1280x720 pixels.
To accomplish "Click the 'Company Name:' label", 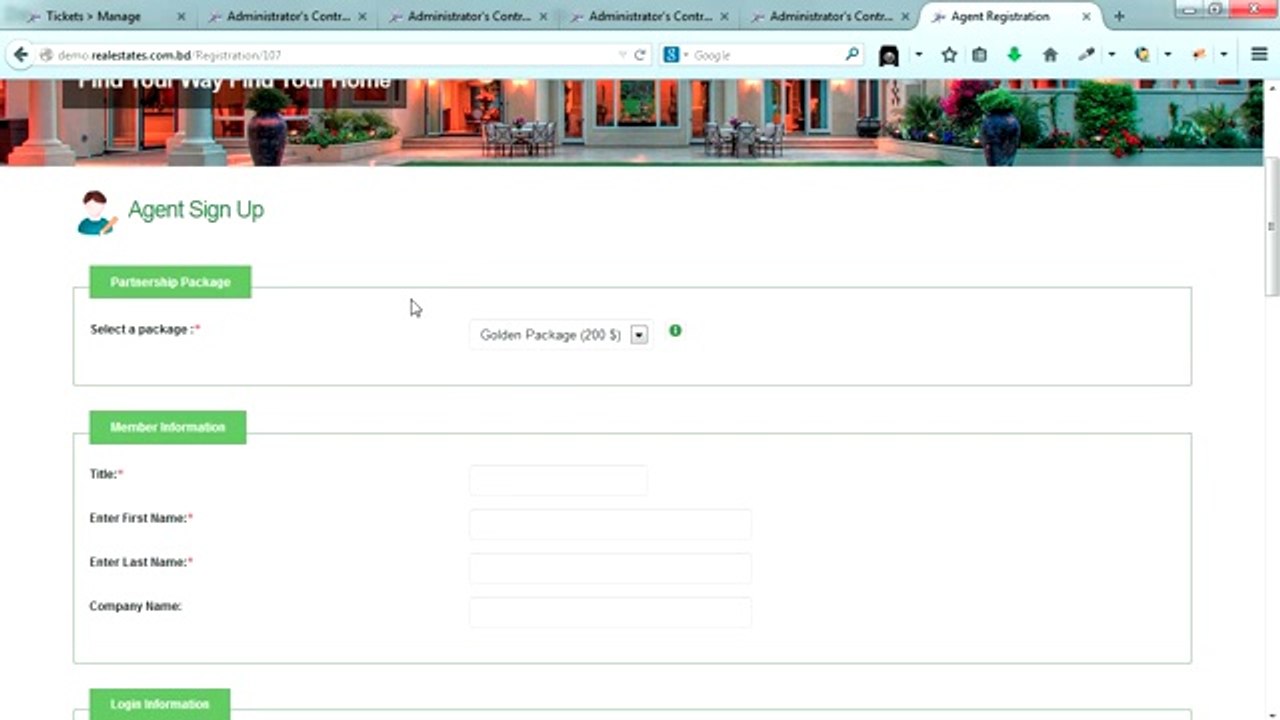I will point(136,606).
